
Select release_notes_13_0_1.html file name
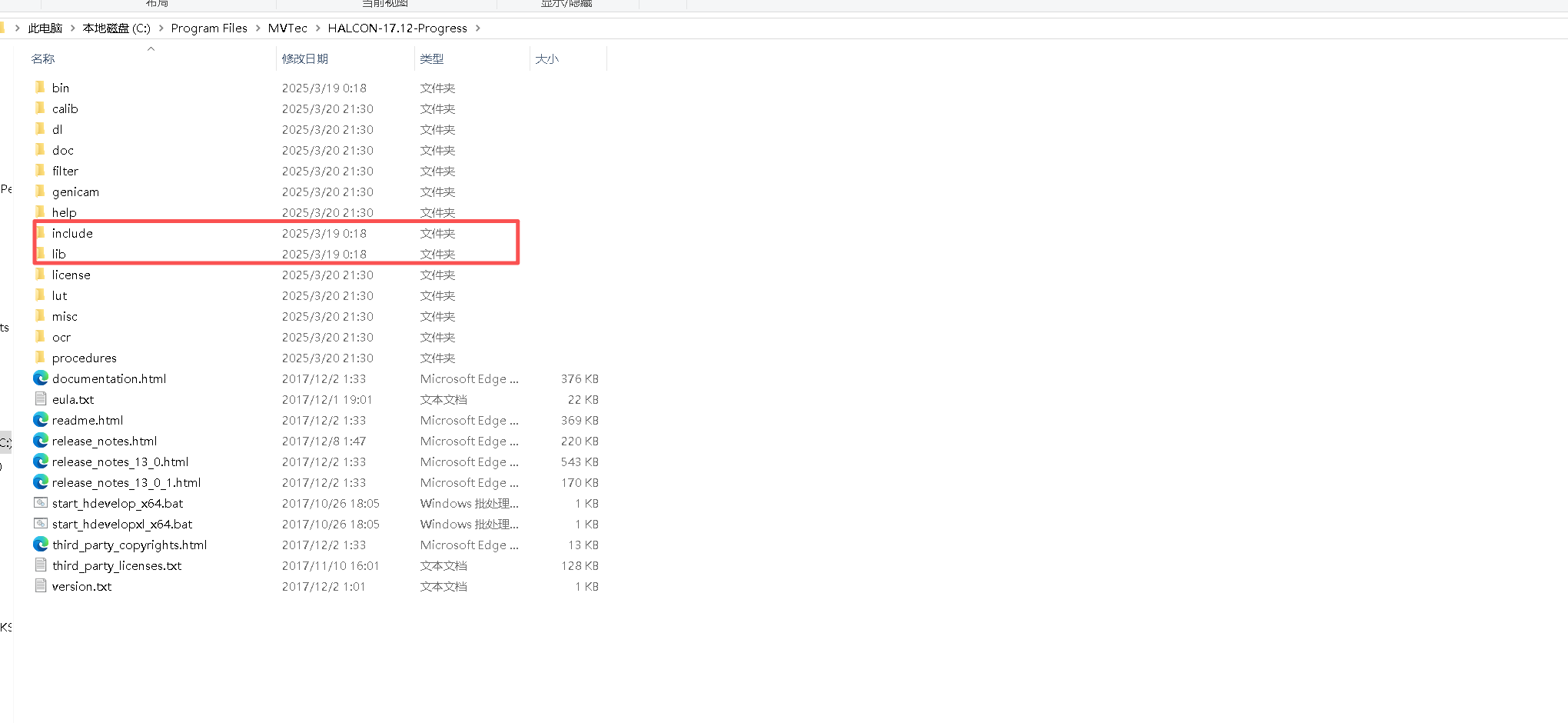(126, 482)
